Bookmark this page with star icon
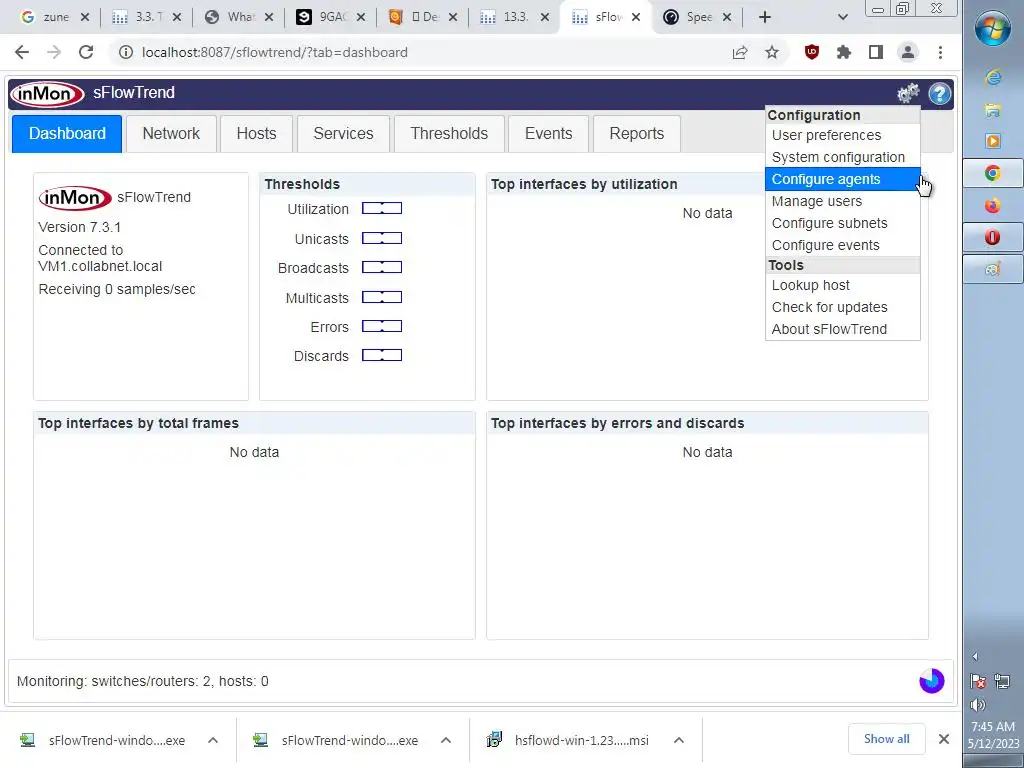Image resolution: width=1024 pixels, height=768 pixels. tap(772, 52)
